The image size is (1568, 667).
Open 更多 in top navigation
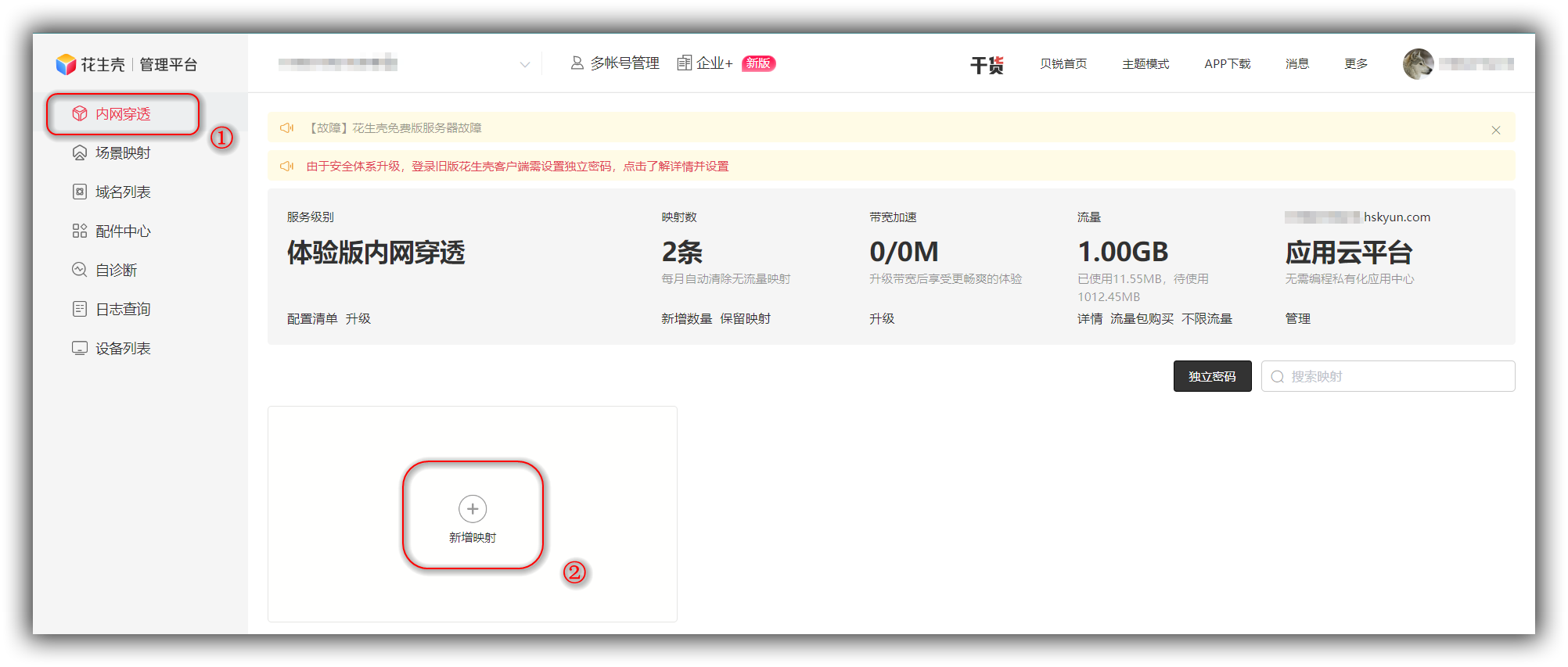pos(1356,63)
